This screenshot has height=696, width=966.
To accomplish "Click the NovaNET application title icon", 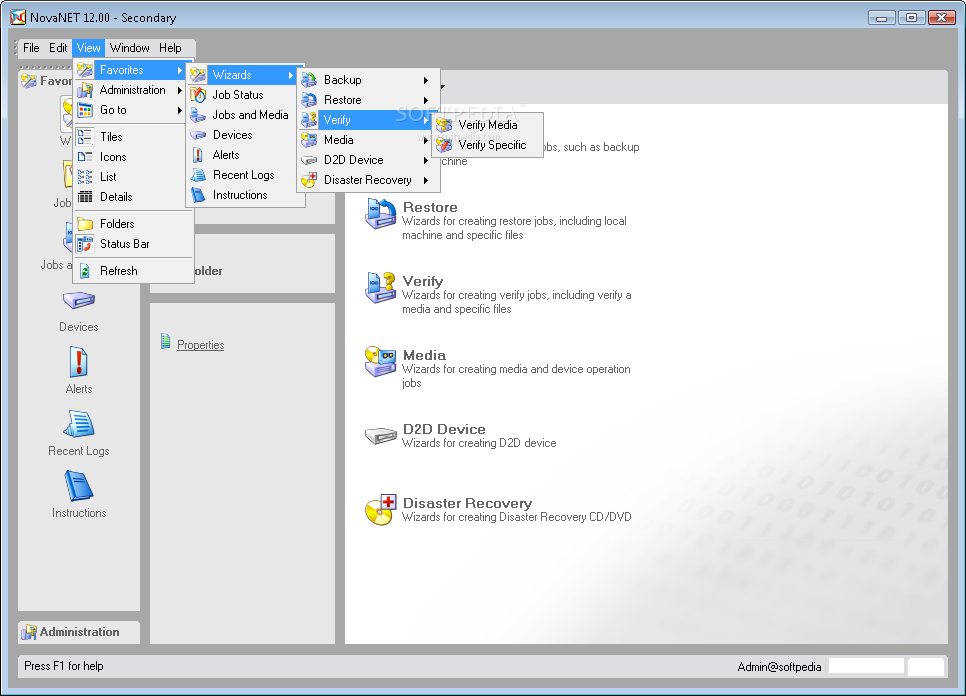I will [18, 17].
